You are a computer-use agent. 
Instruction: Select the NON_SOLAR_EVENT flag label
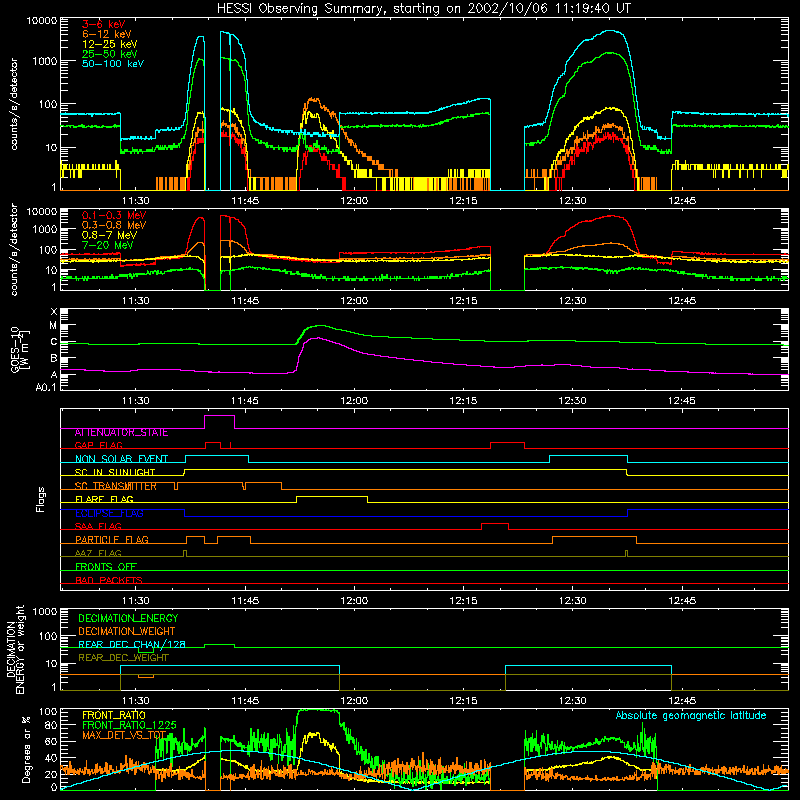121,459
